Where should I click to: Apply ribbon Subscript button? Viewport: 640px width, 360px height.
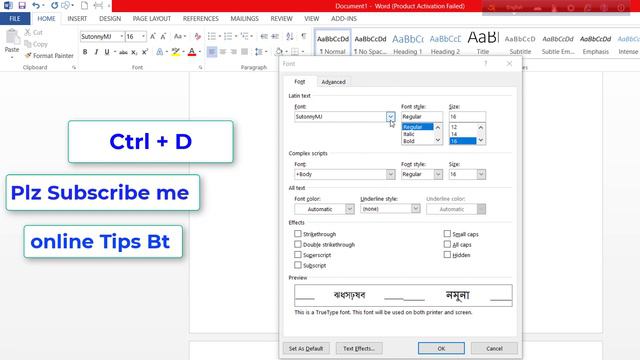pos(134,52)
